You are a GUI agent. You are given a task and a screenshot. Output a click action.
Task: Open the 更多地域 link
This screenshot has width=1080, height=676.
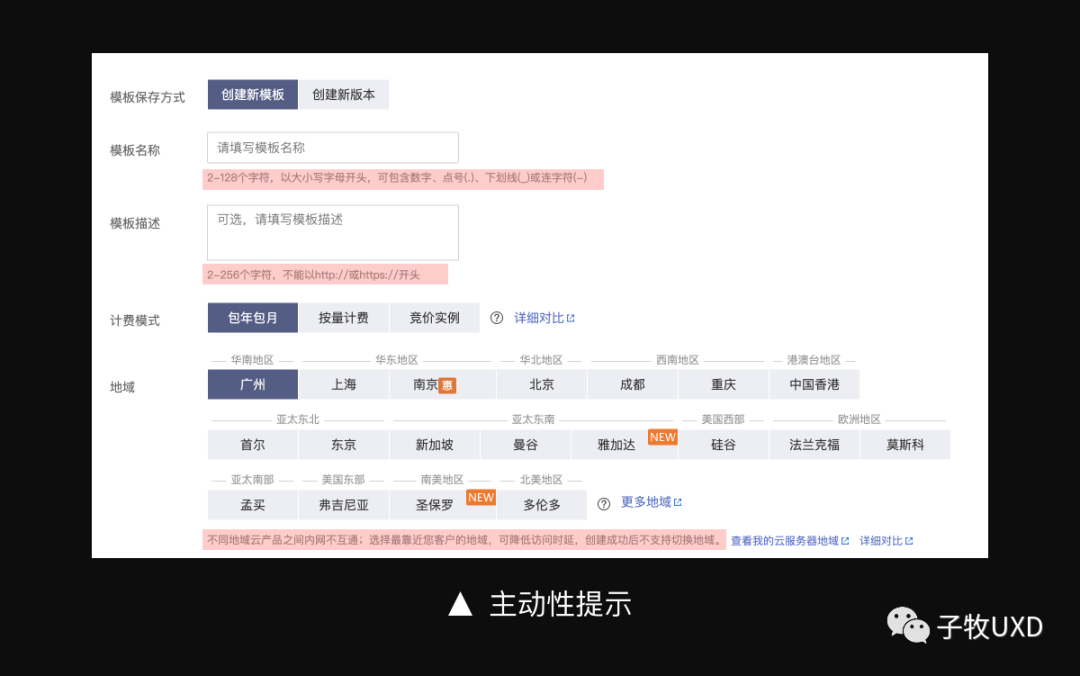coord(651,502)
